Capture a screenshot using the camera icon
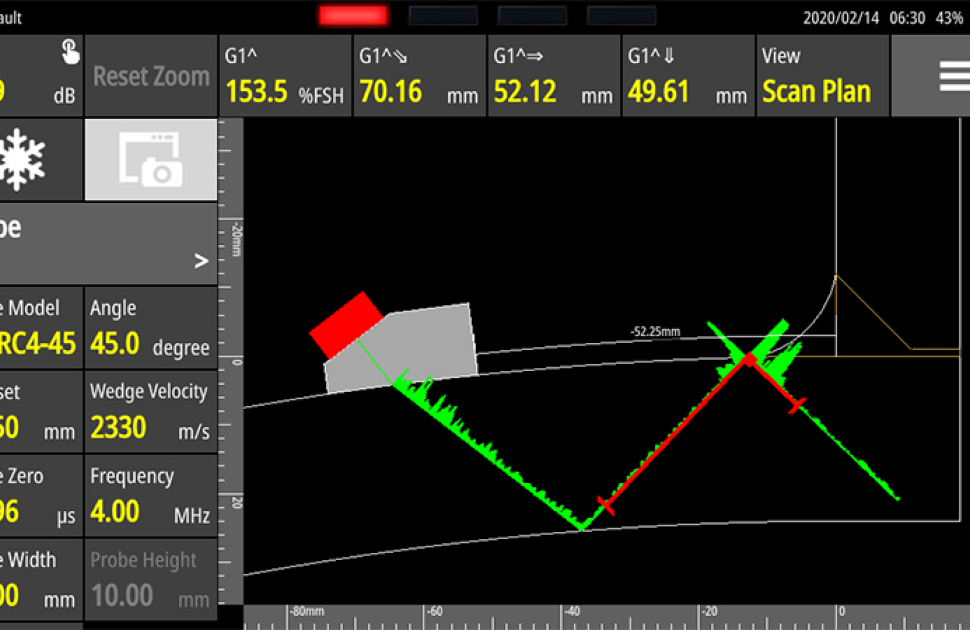Viewport: 970px width, 630px height. tap(150, 160)
